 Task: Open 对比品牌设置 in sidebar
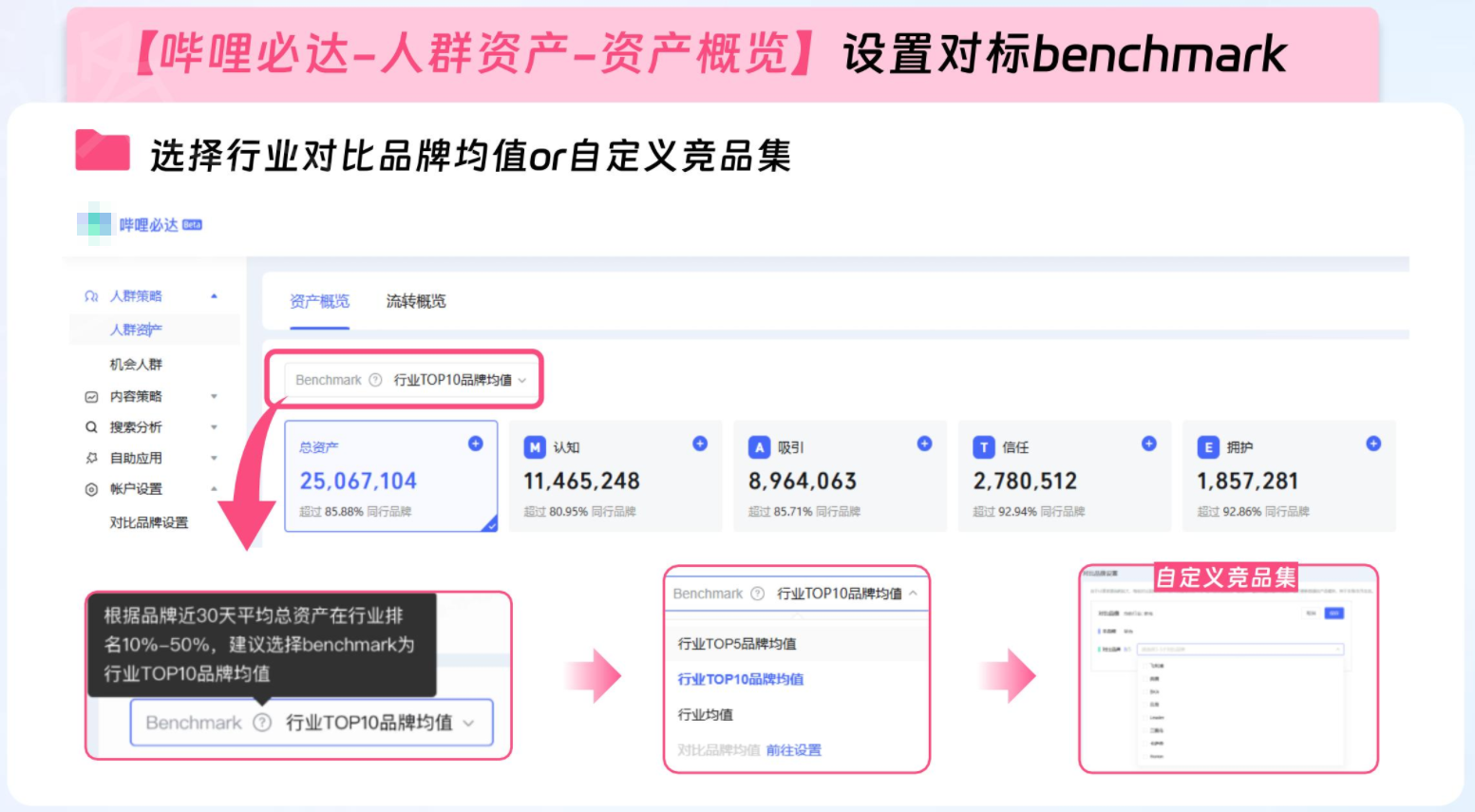click(x=149, y=522)
